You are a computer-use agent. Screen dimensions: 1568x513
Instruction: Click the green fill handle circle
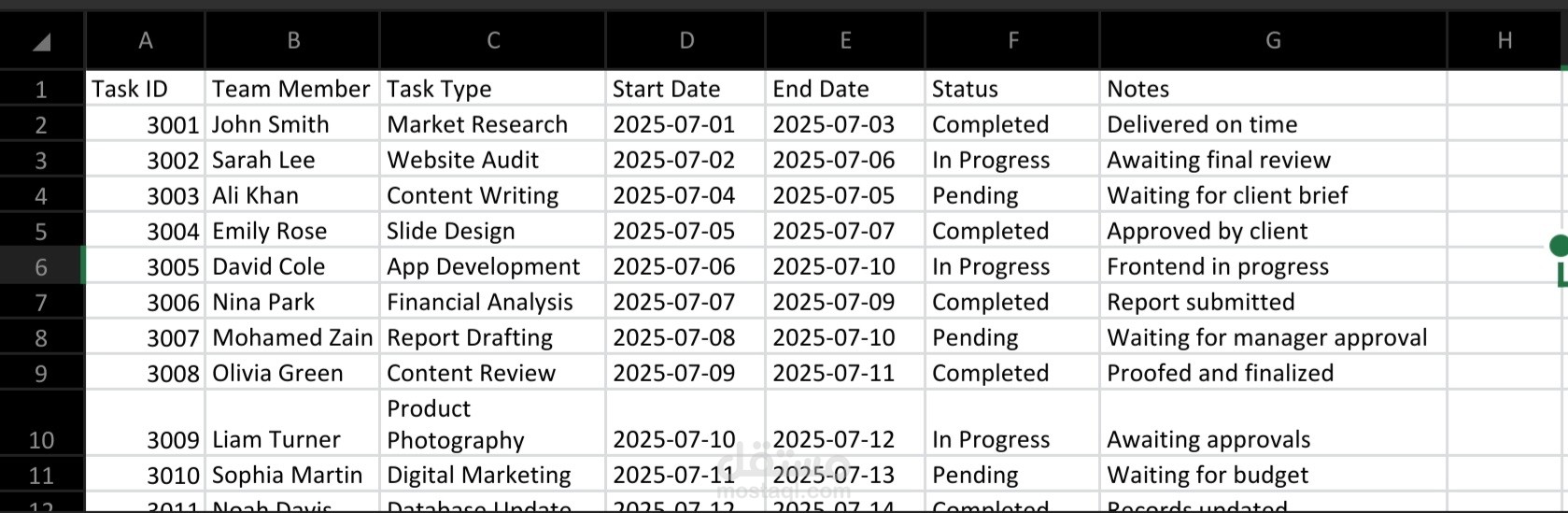(1559, 246)
